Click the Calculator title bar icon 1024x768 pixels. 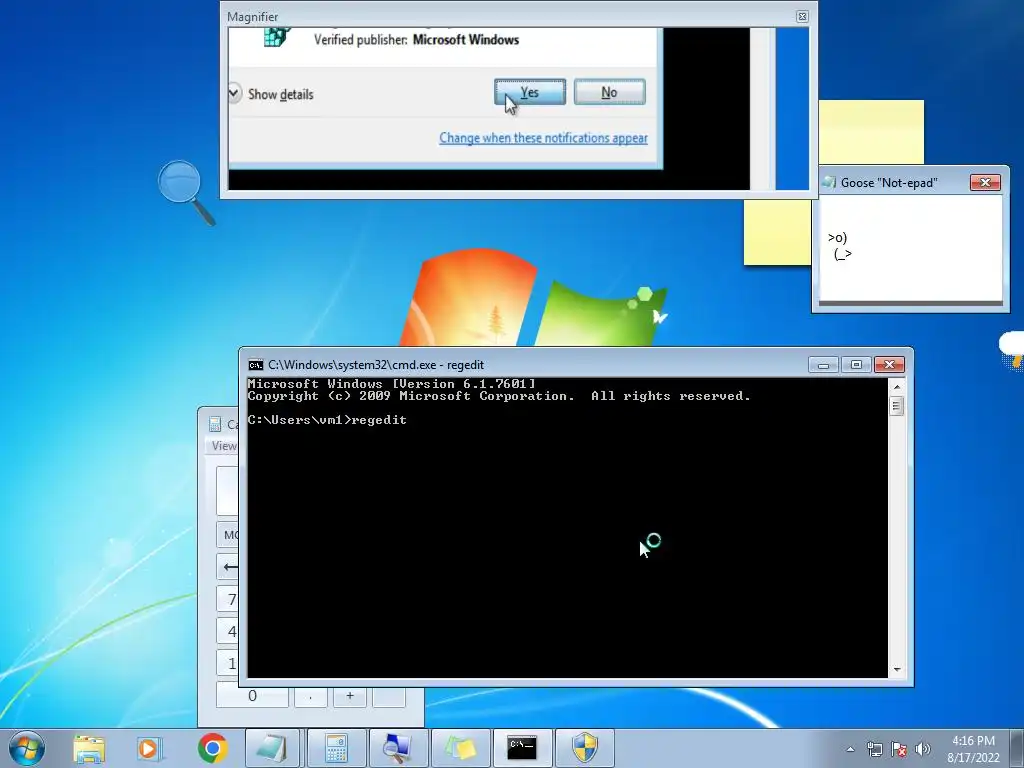pyautogui.click(x=215, y=424)
